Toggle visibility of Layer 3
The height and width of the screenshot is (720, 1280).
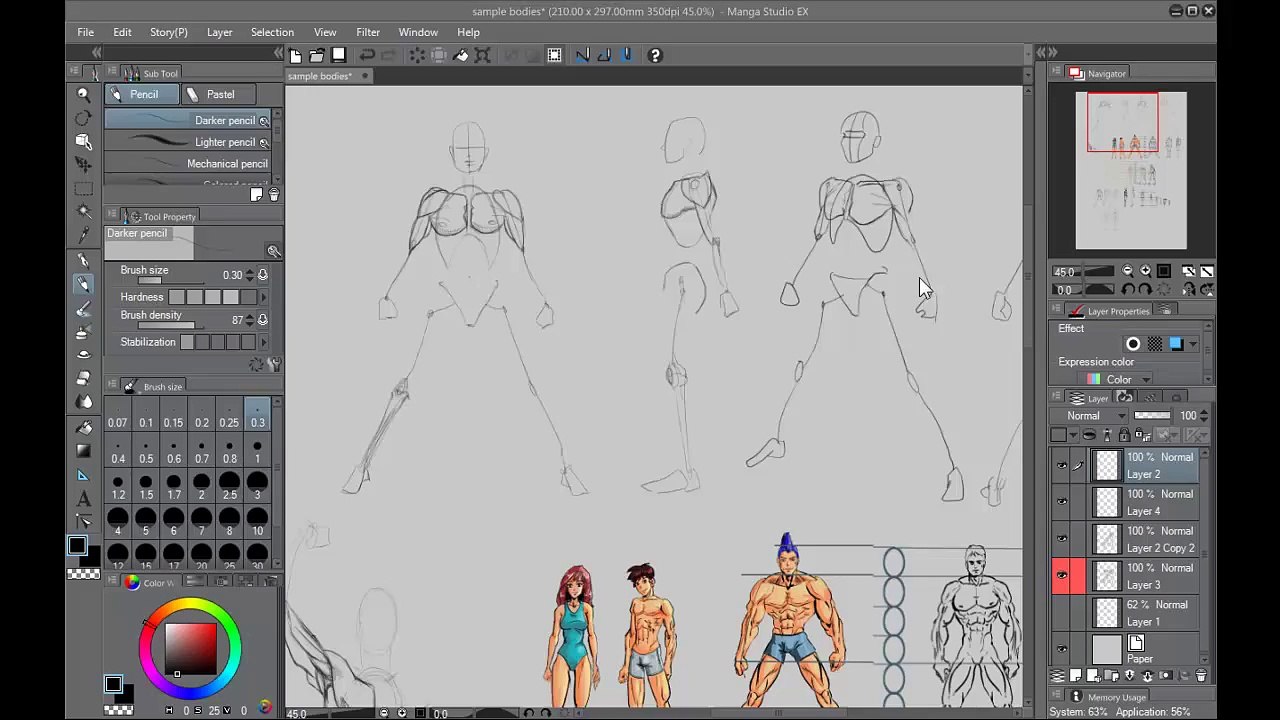click(1061, 576)
